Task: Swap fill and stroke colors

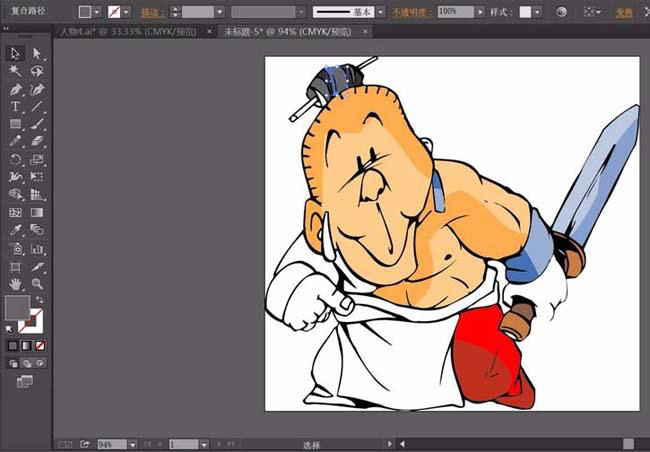Action: pos(39,299)
